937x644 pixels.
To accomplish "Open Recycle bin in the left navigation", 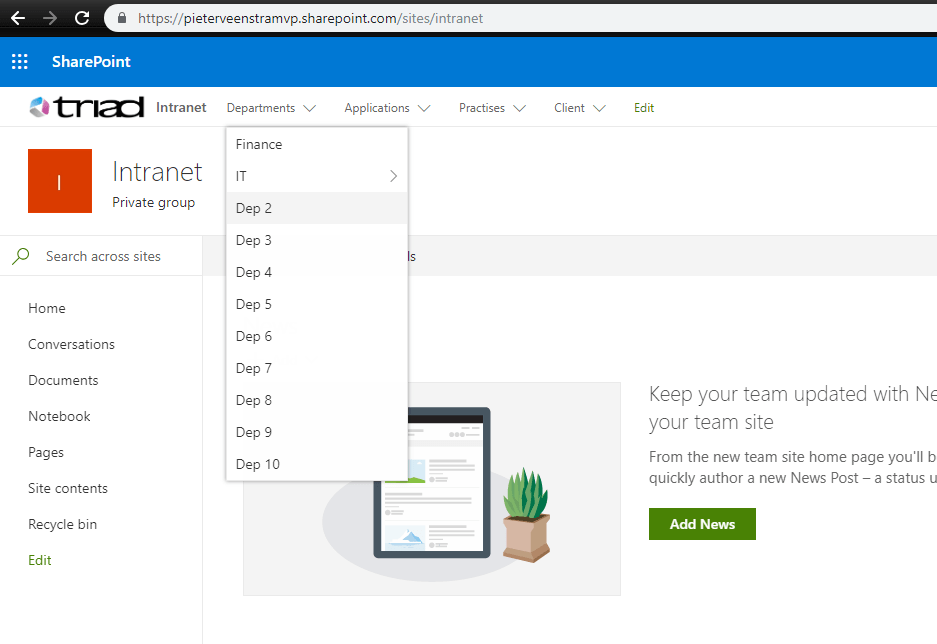I will pos(62,524).
